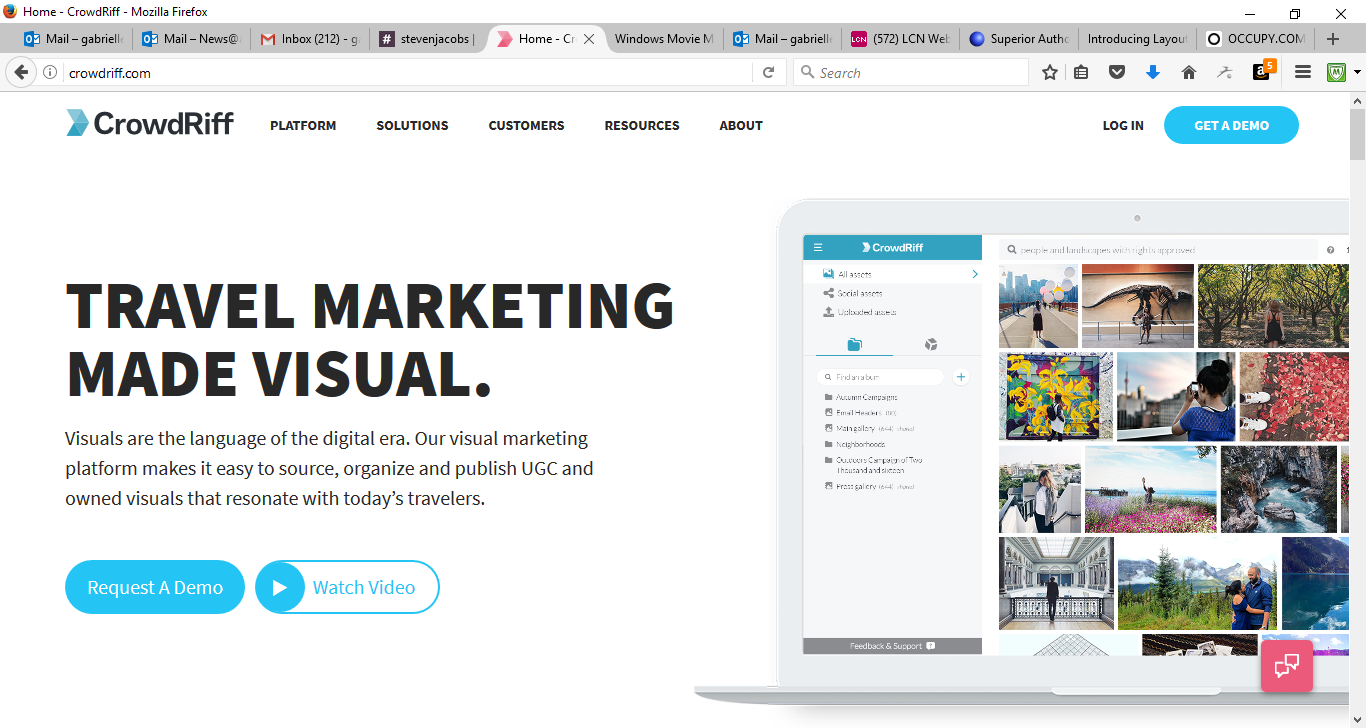Click the Feedback & Support bar in mockup
1366x728 pixels.
coord(892,646)
